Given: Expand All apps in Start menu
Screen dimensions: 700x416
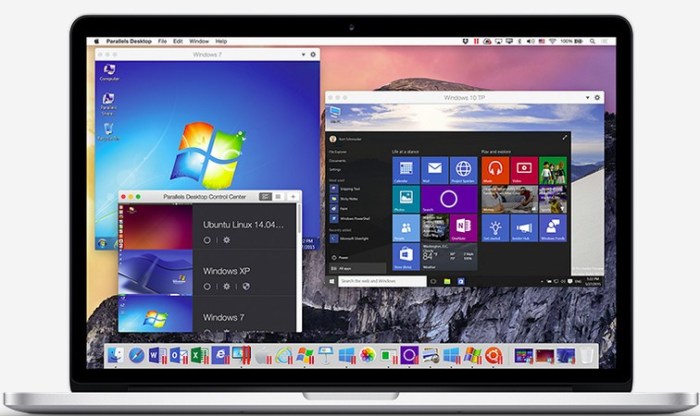Looking at the screenshot, I should coord(344,268).
